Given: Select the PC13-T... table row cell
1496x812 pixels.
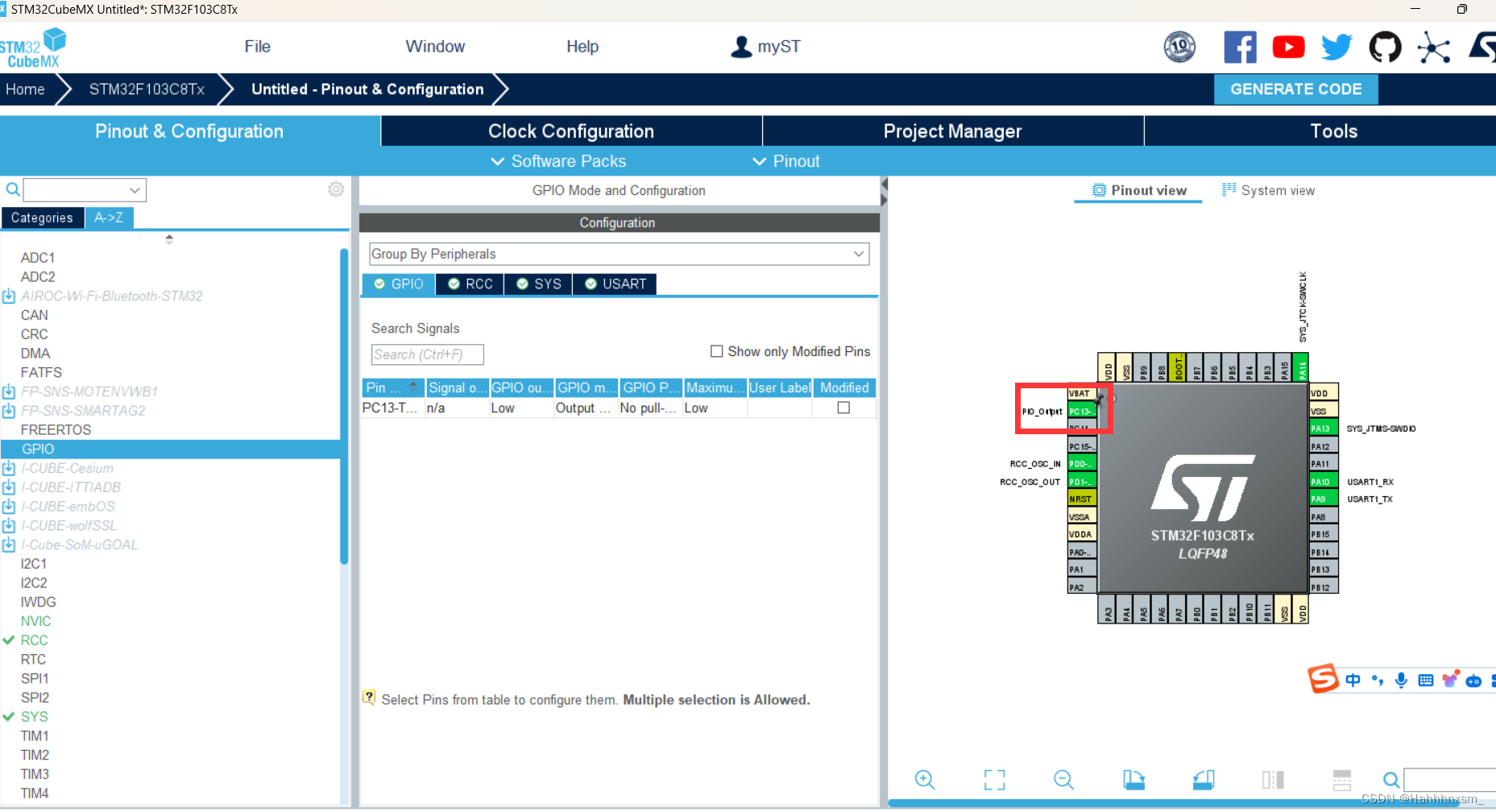Looking at the screenshot, I should click(x=392, y=408).
